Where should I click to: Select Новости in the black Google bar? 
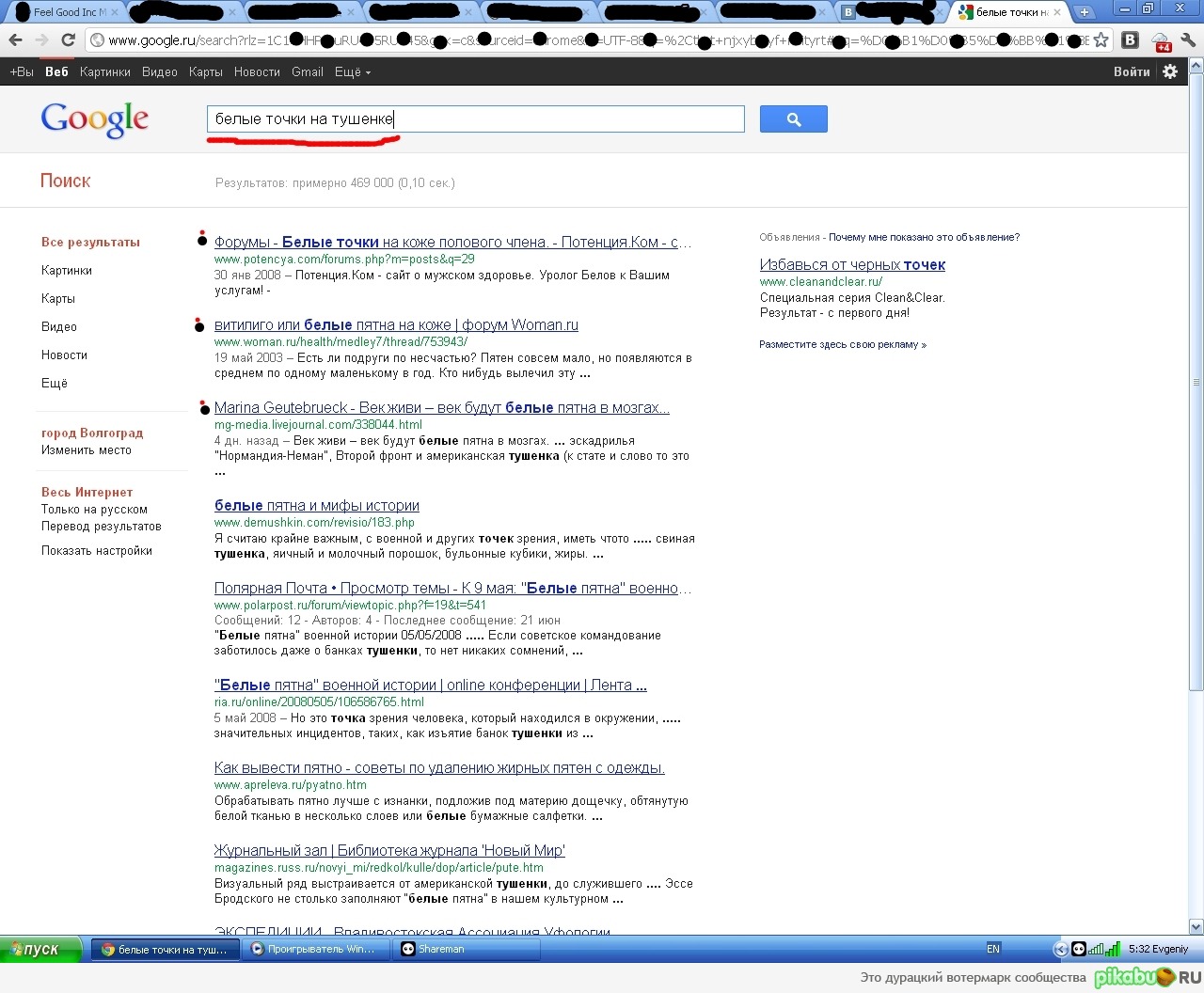point(257,71)
